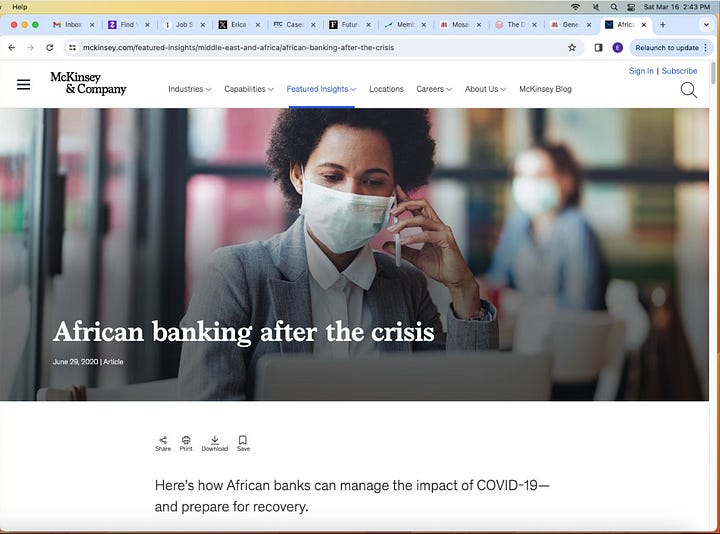Open the browser side panel icon
Viewport: 720px width, 534px height.
coord(598,48)
